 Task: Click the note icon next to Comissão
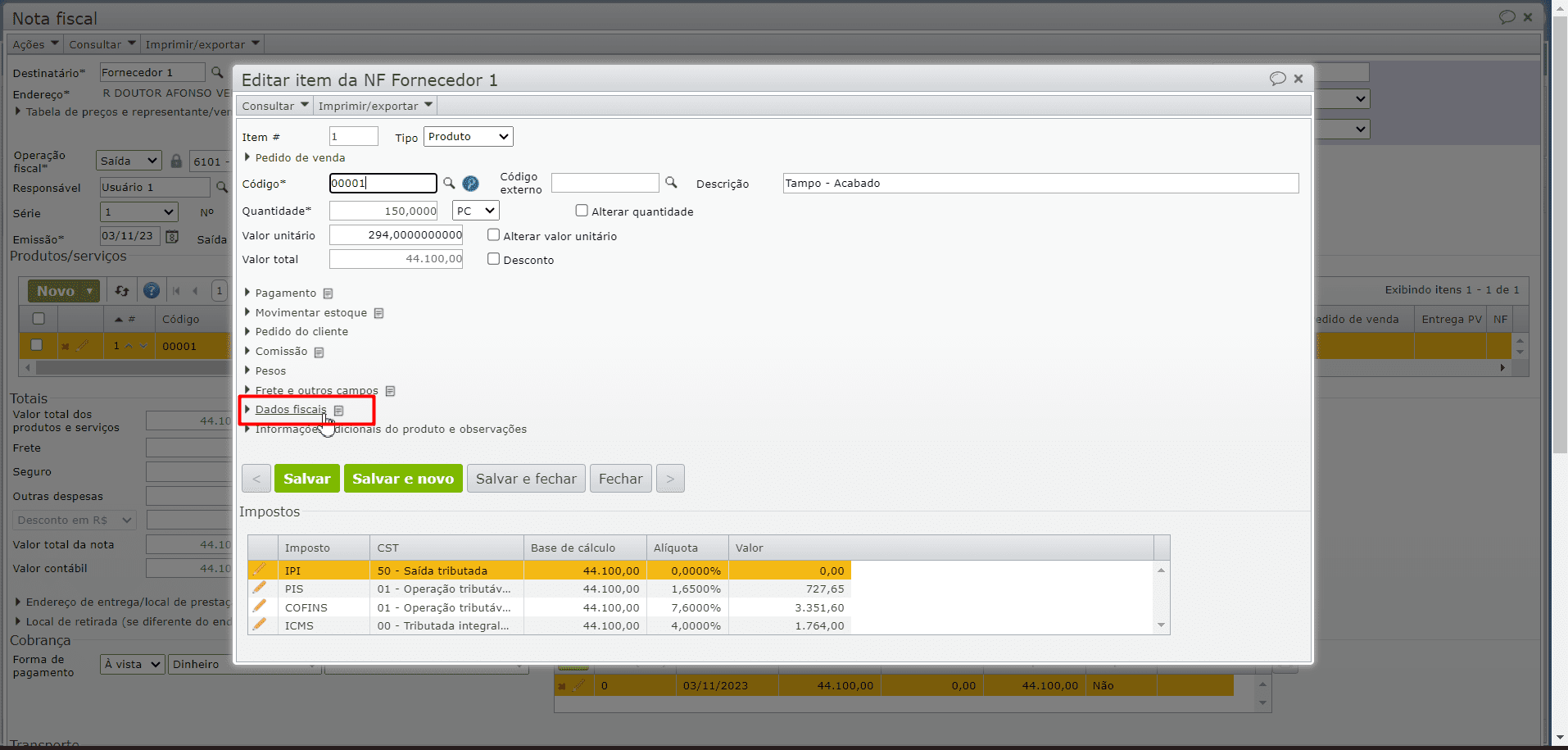point(319,352)
